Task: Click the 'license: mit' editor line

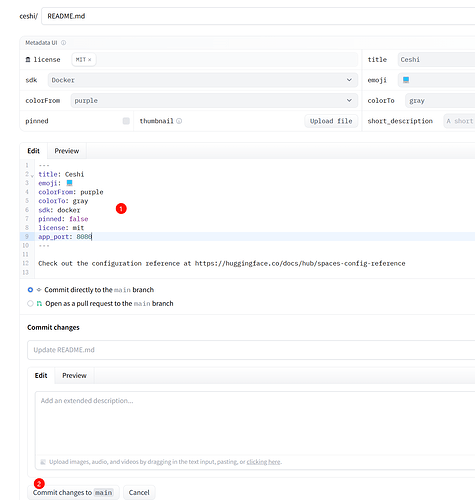Action: (61, 228)
